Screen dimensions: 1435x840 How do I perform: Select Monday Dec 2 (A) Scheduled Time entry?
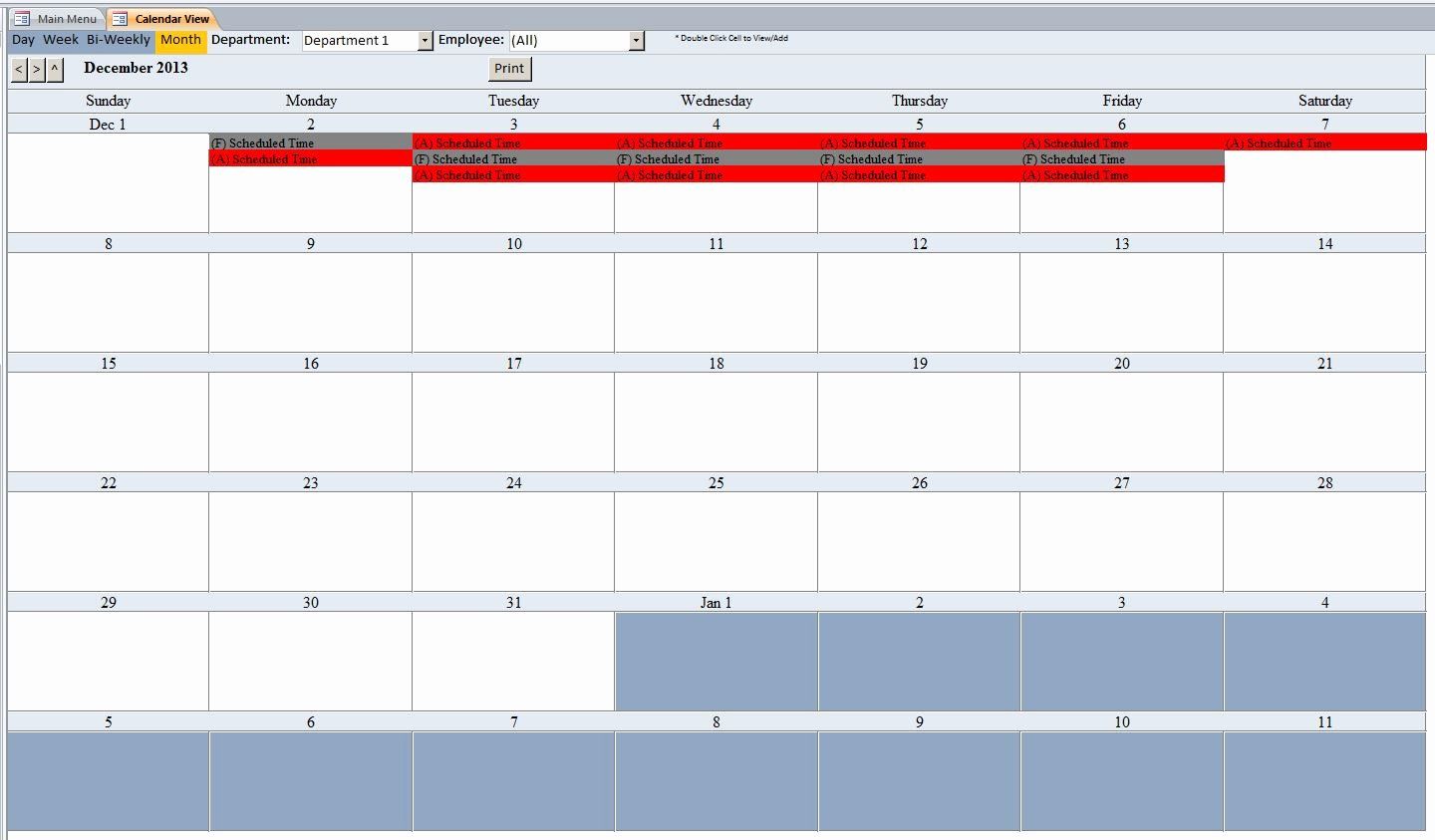pos(310,158)
